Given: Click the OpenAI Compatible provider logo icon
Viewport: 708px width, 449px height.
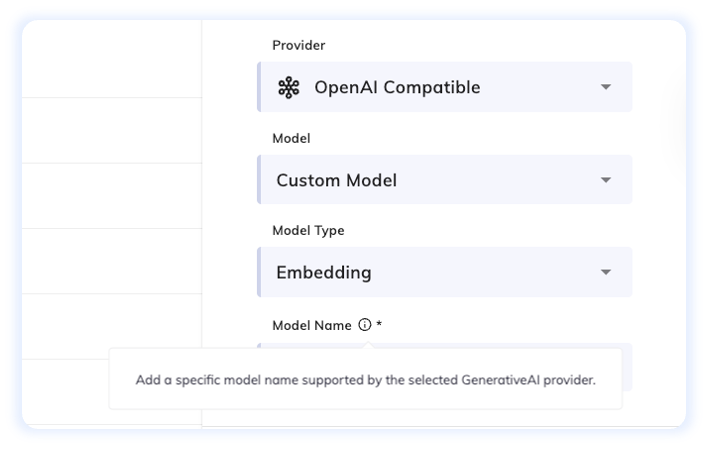Looking at the screenshot, I should 289,87.
